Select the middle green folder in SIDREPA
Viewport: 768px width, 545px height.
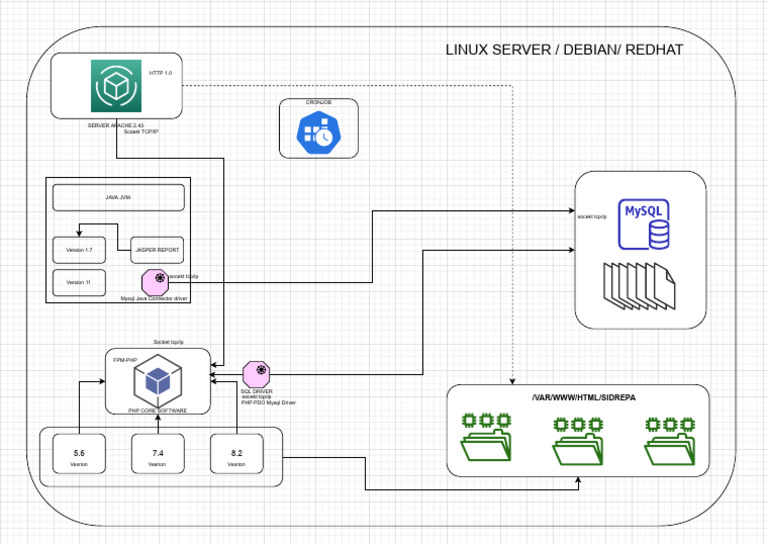coord(578,449)
